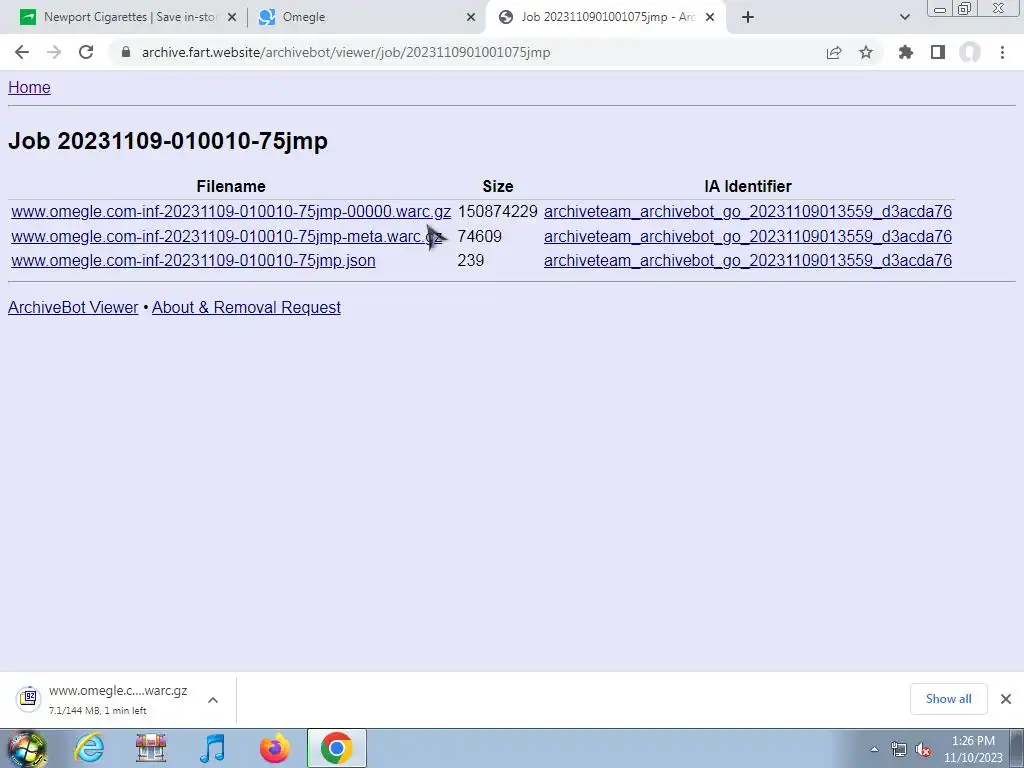Screen dimensions: 1024x768
Task: Click the download file type icon
Action: (28, 698)
